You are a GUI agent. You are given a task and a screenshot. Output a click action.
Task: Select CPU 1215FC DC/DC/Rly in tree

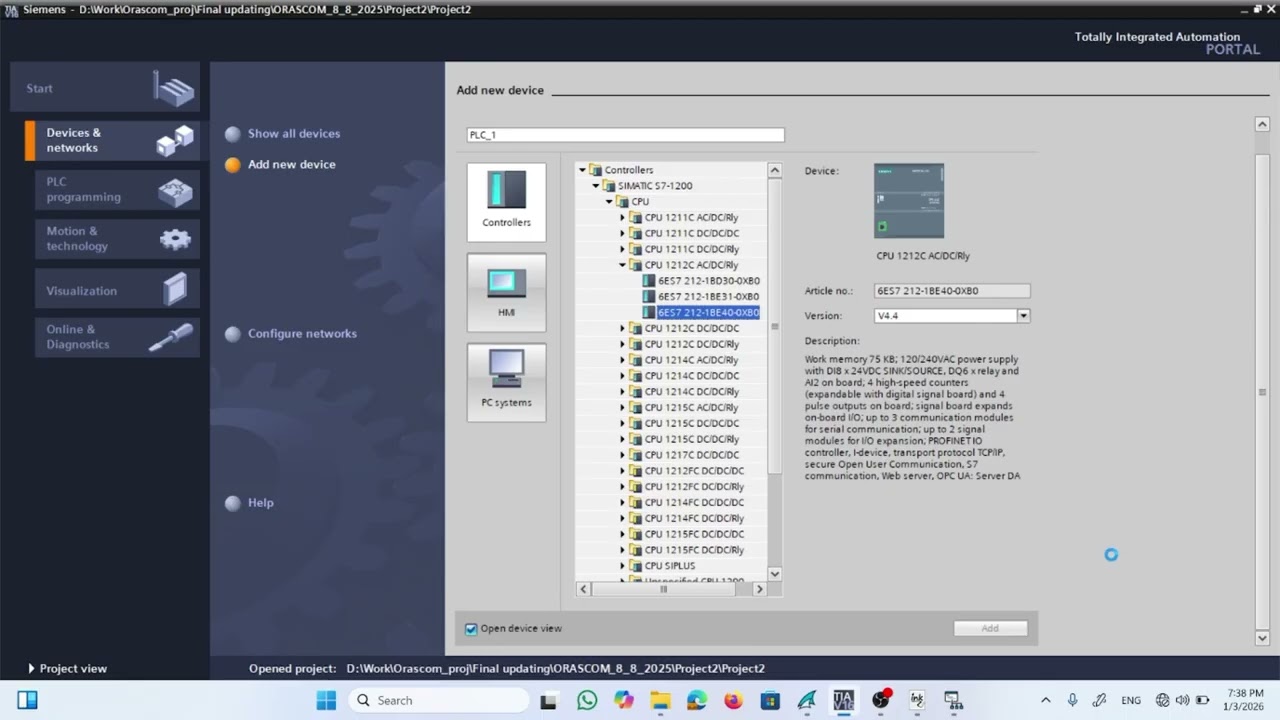click(x=694, y=550)
